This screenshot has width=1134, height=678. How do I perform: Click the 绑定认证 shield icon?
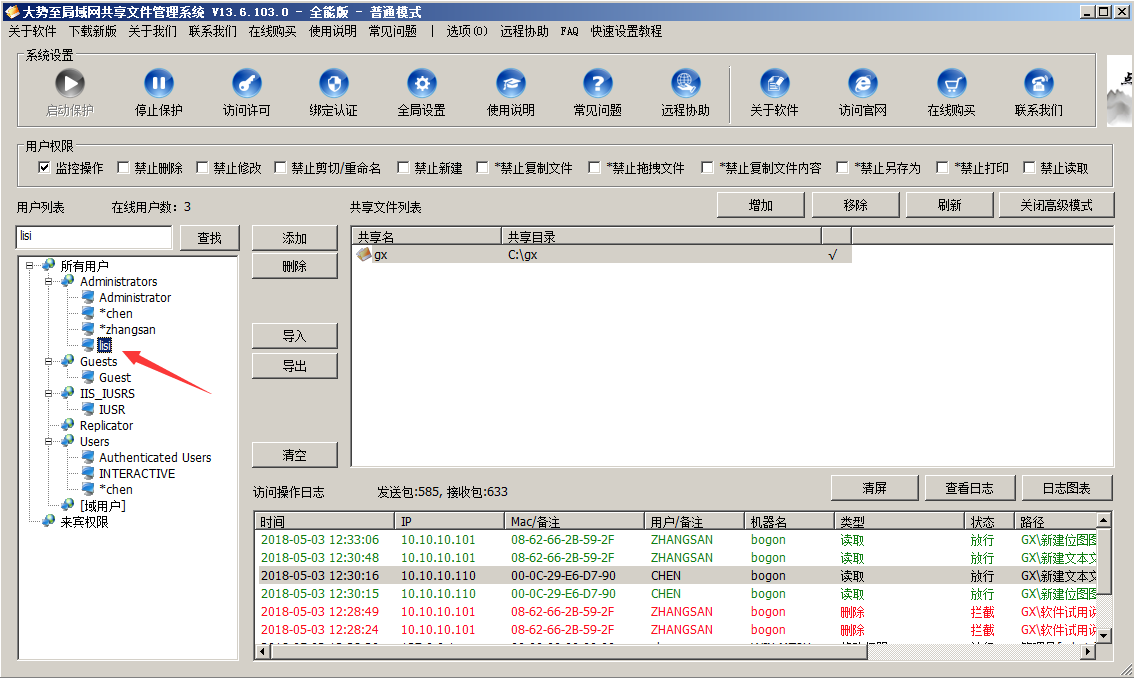(x=333, y=84)
